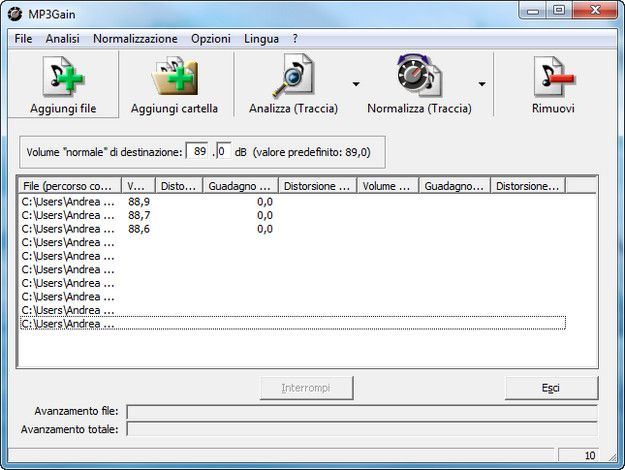Expand the Analizza dropdown arrow
Screen dimensions: 625x470
[355, 84]
